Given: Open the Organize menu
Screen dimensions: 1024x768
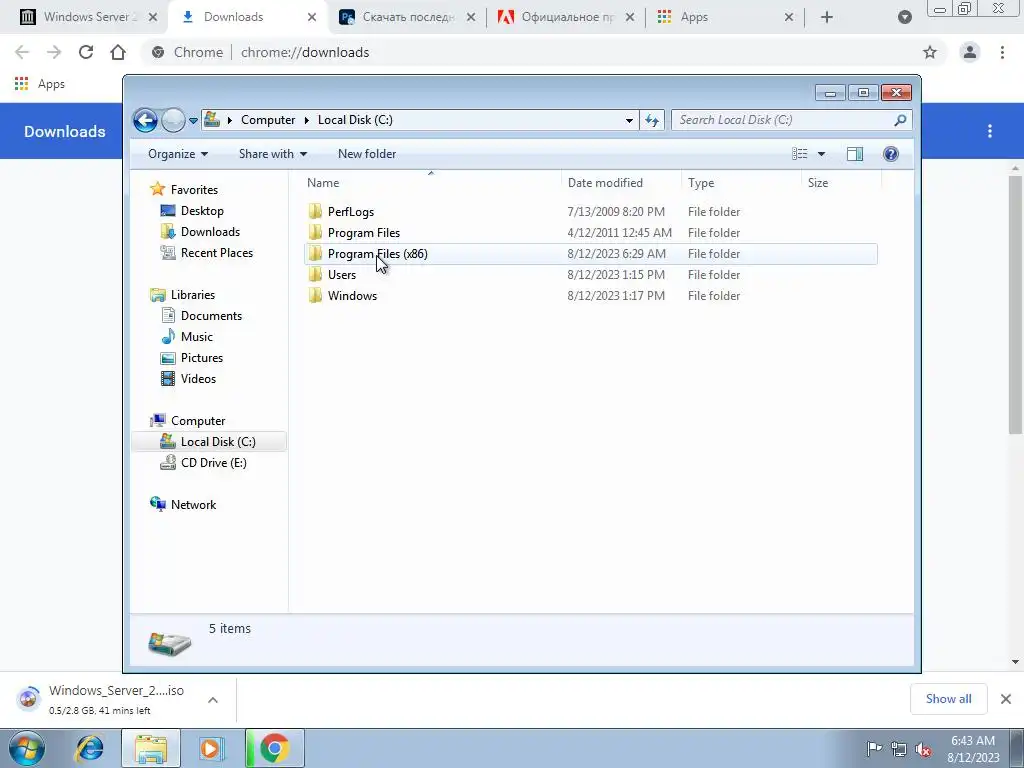Looking at the screenshot, I should tap(178, 154).
